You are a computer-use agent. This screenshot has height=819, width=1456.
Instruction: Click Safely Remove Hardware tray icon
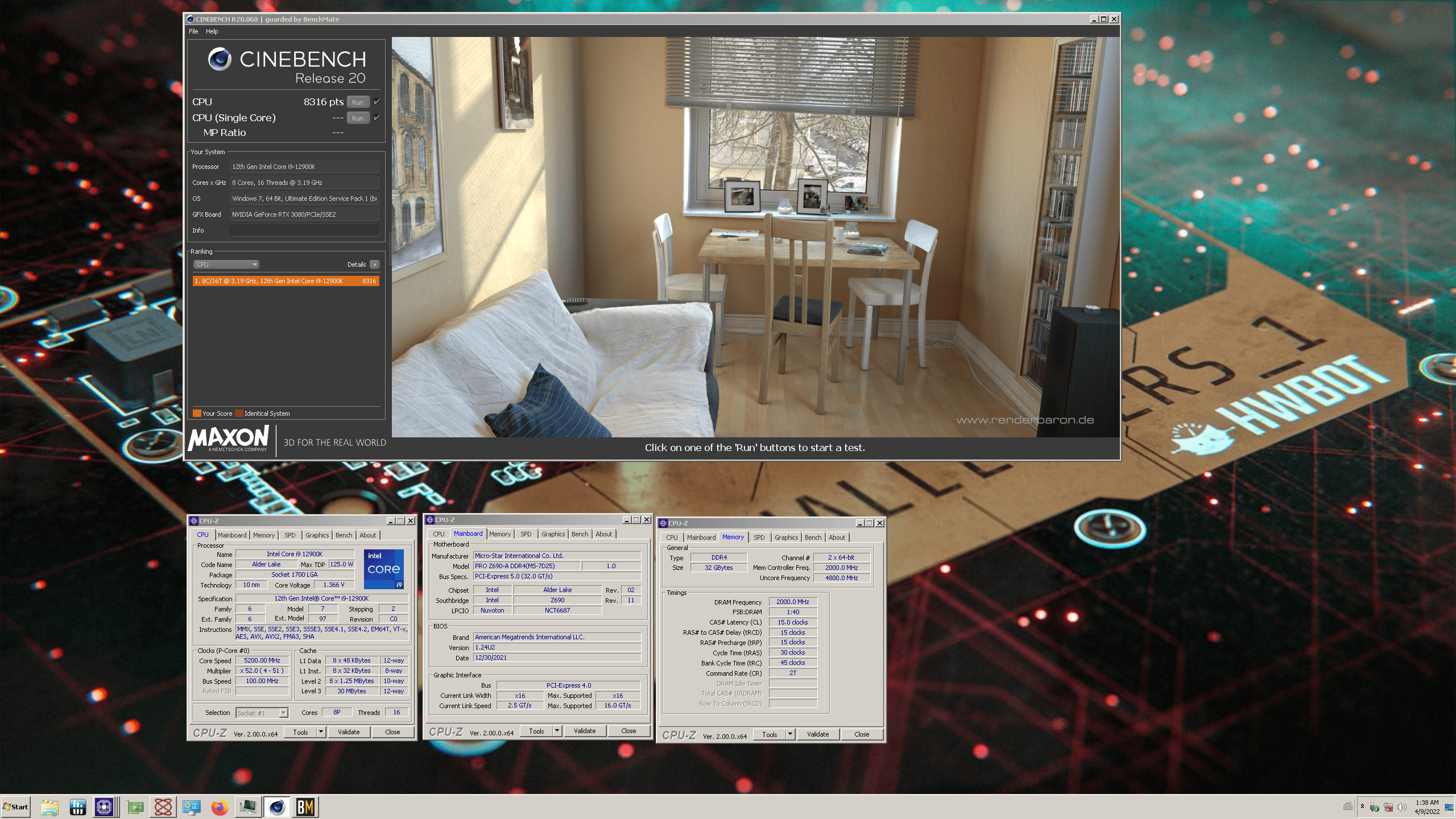1375,807
